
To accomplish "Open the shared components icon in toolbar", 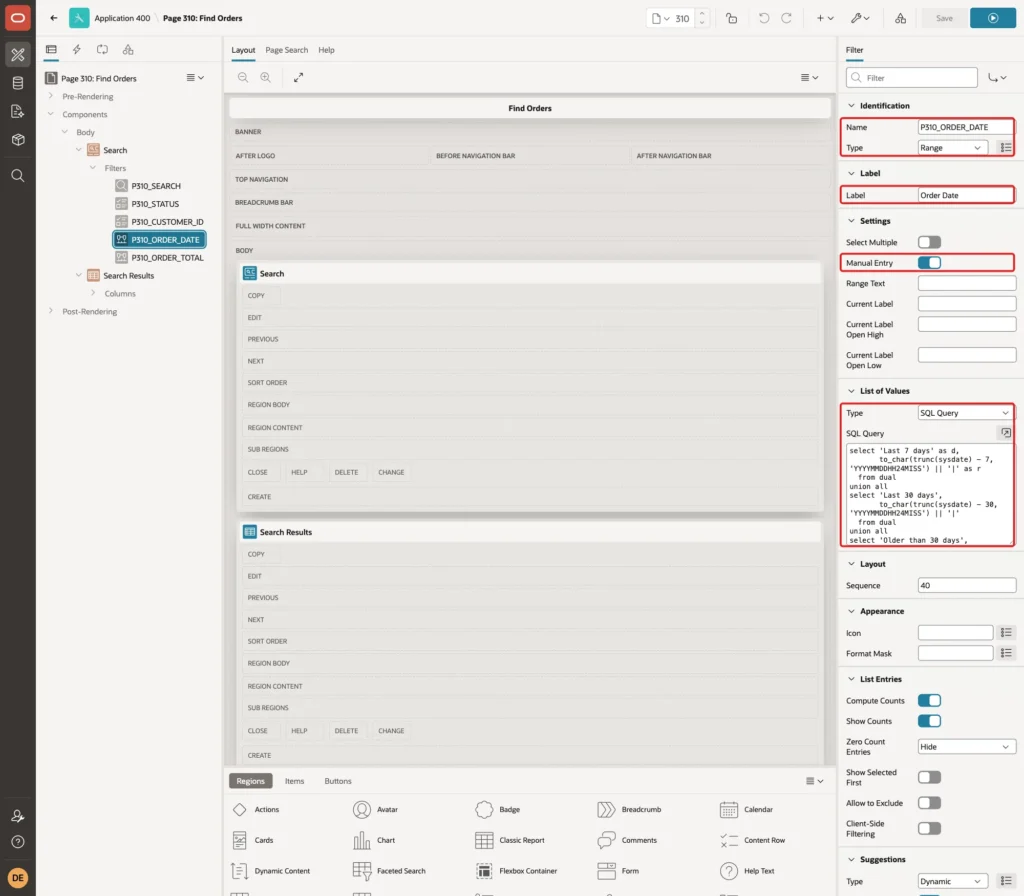I will coord(901,18).
